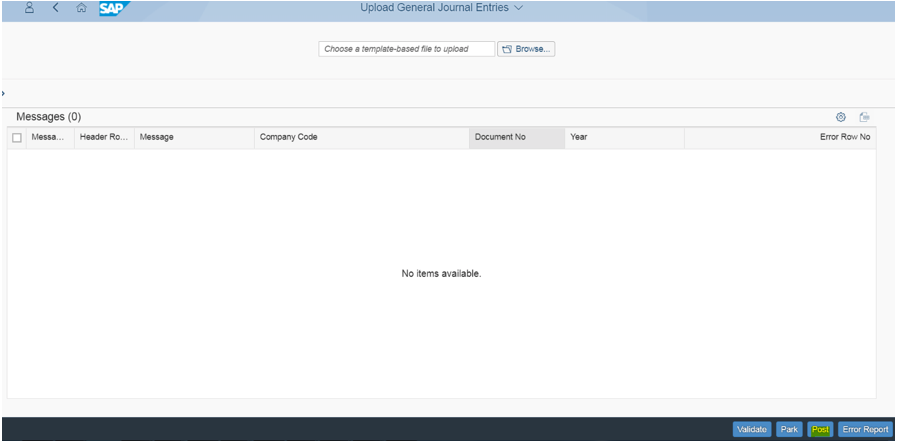Select the Company Code column header
This screenshot has height=442, width=898.
[x=362, y=137]
